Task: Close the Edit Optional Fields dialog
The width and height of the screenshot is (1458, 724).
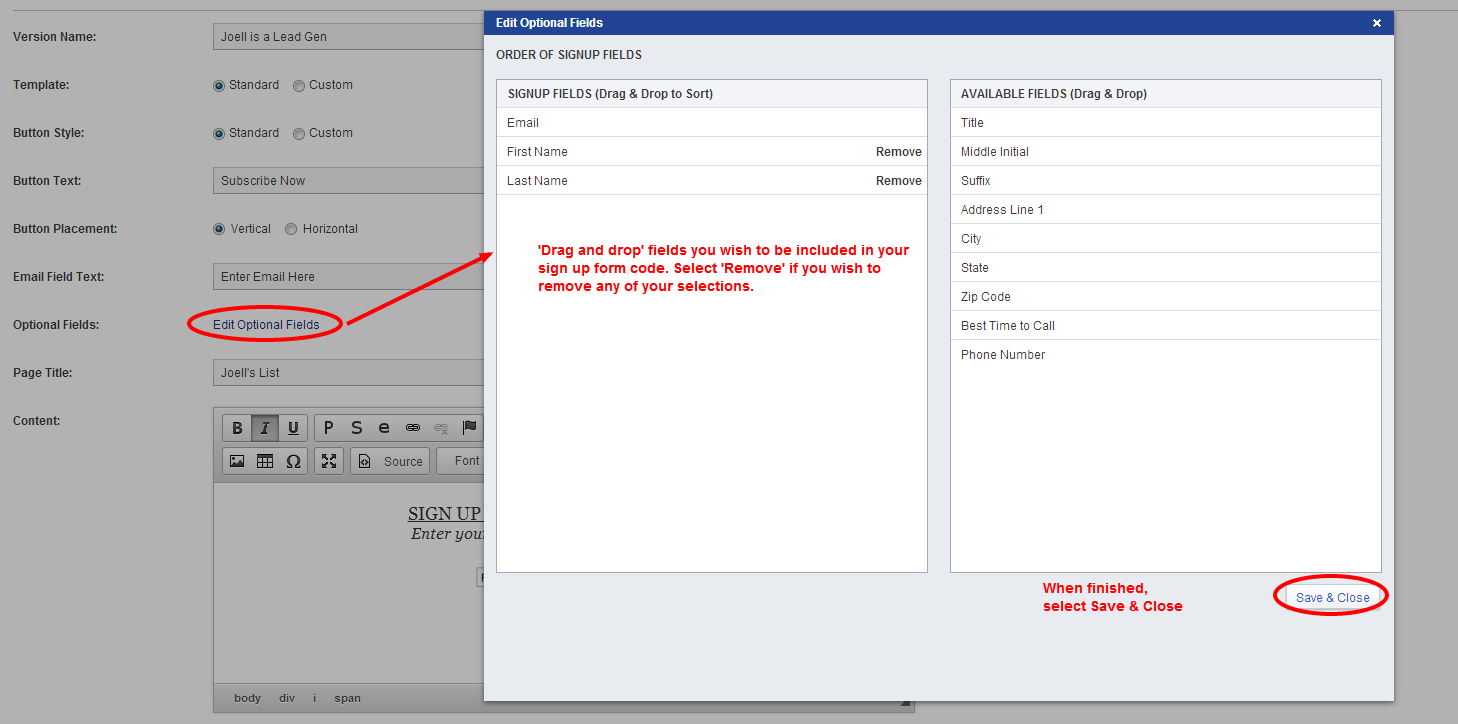Action: [1376, 23]
